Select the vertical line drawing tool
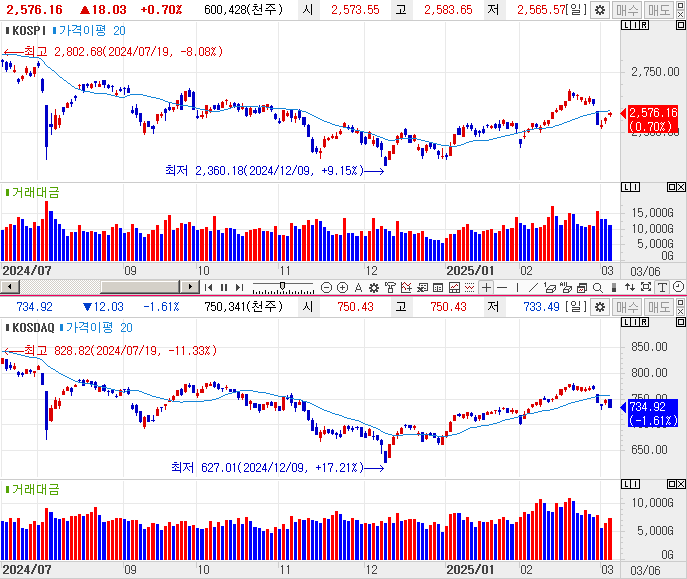 [517, 287]
